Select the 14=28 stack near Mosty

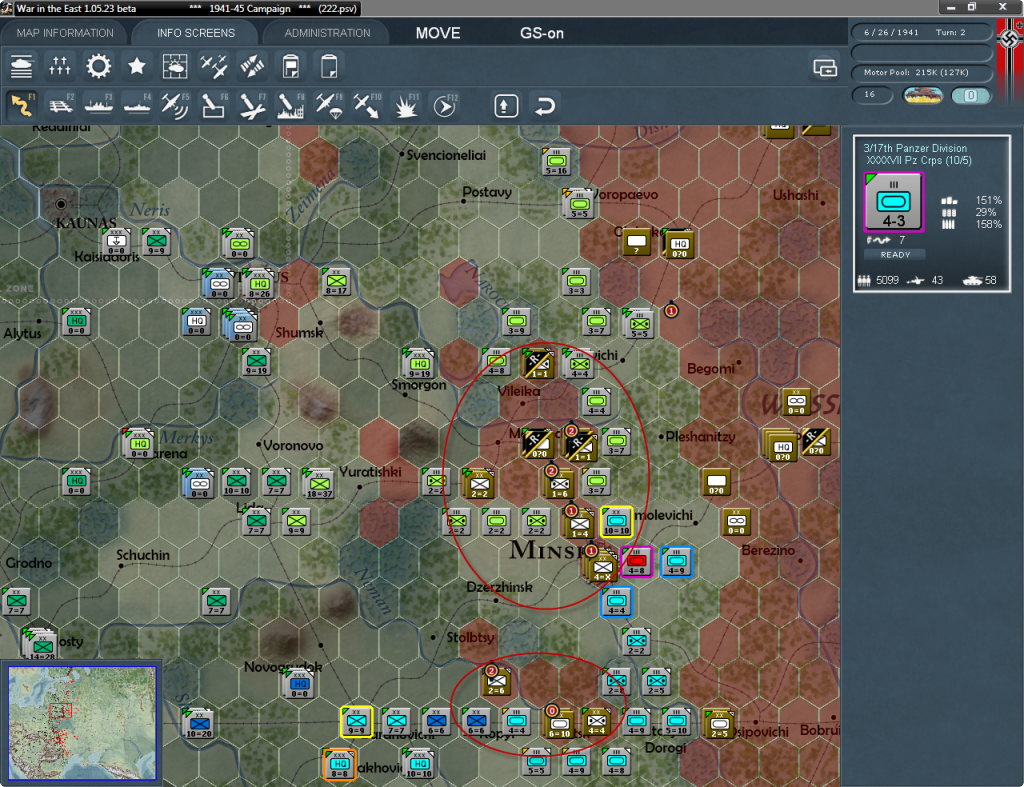pyautogui.click(x=41, y=645)
